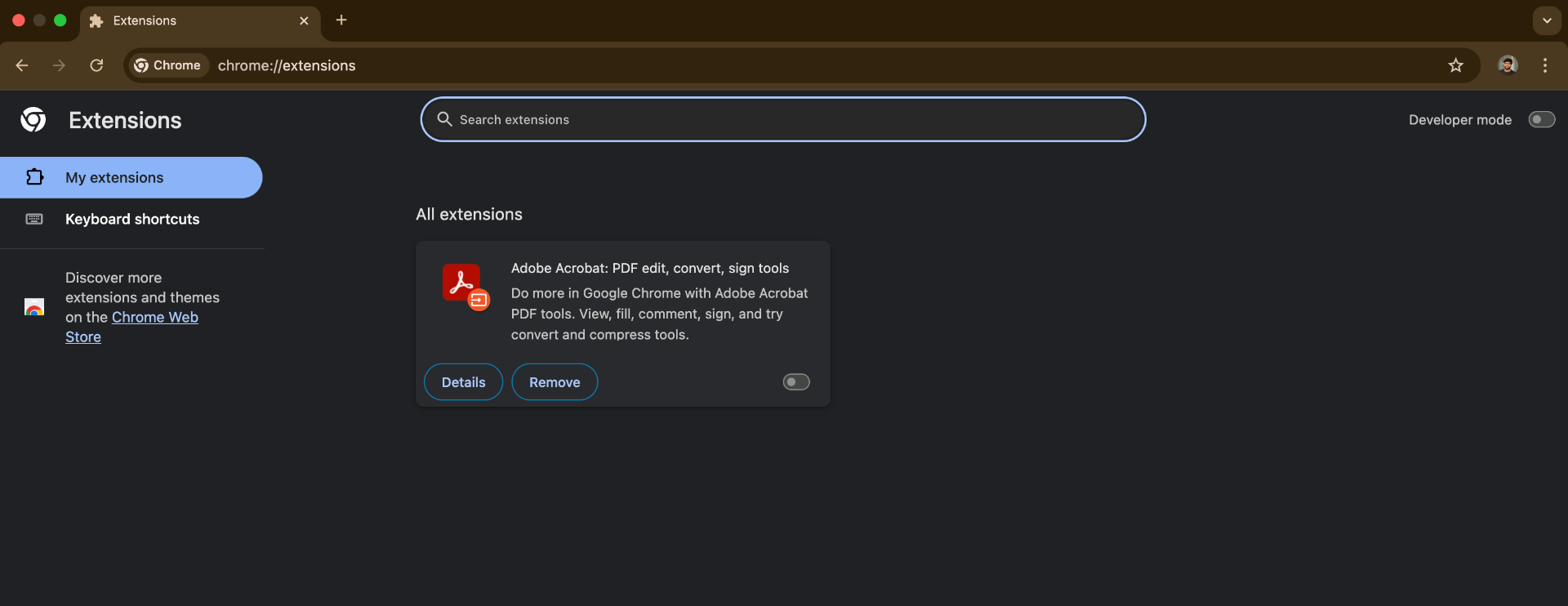Select the Extensions browser tab

click(x=200, y=21)
